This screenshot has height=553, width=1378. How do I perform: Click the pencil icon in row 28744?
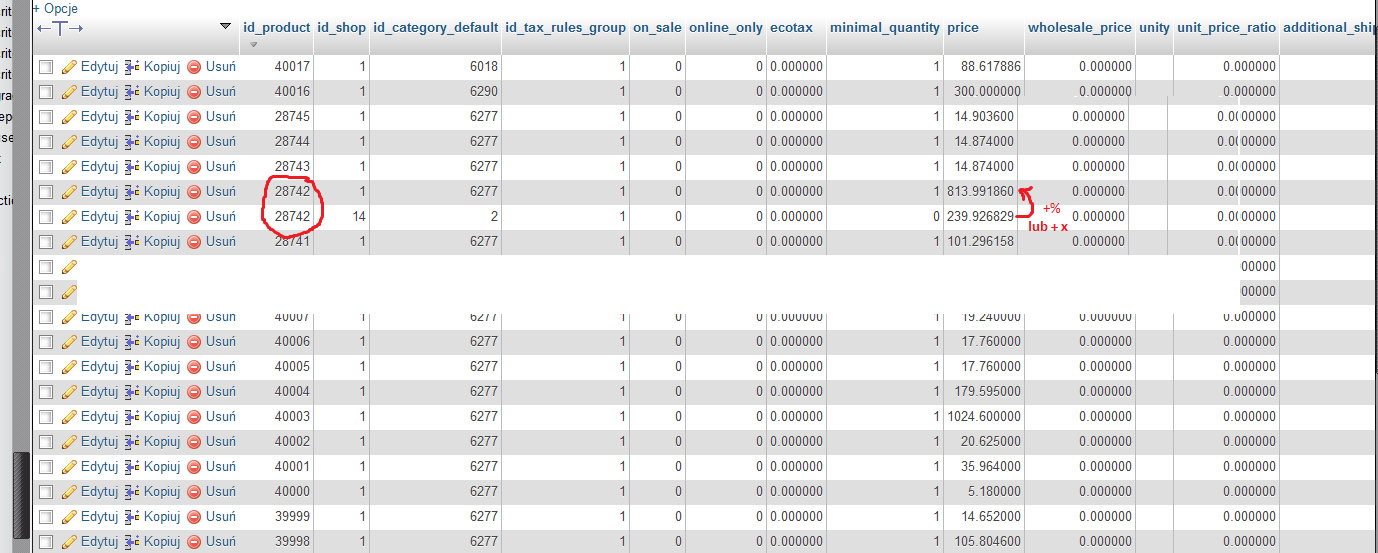pos(69,142)
